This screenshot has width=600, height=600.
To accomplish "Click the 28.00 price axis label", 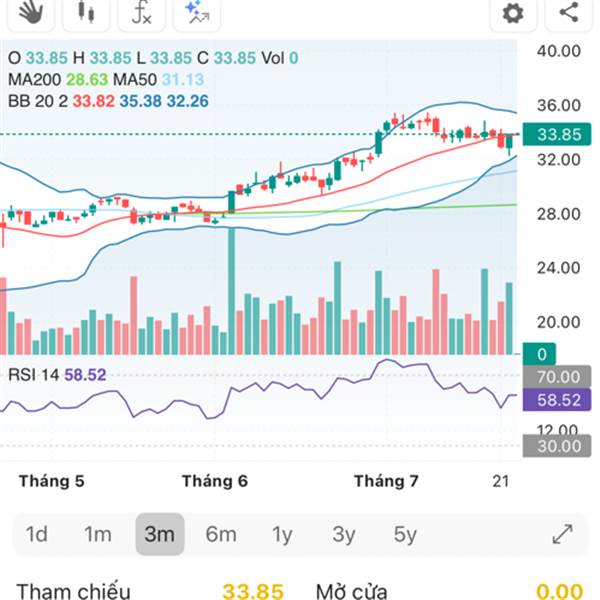I will 559,214.
